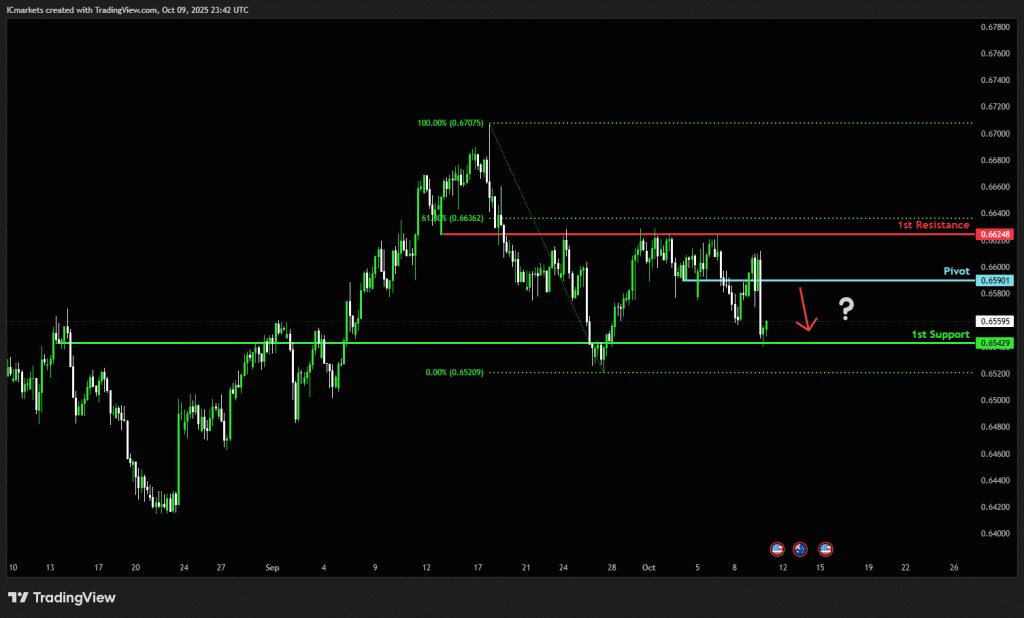Click the 0.00% (0.65209) Fibonacci label
This screenshot has width=1024, height=618.
pos(455,373)
